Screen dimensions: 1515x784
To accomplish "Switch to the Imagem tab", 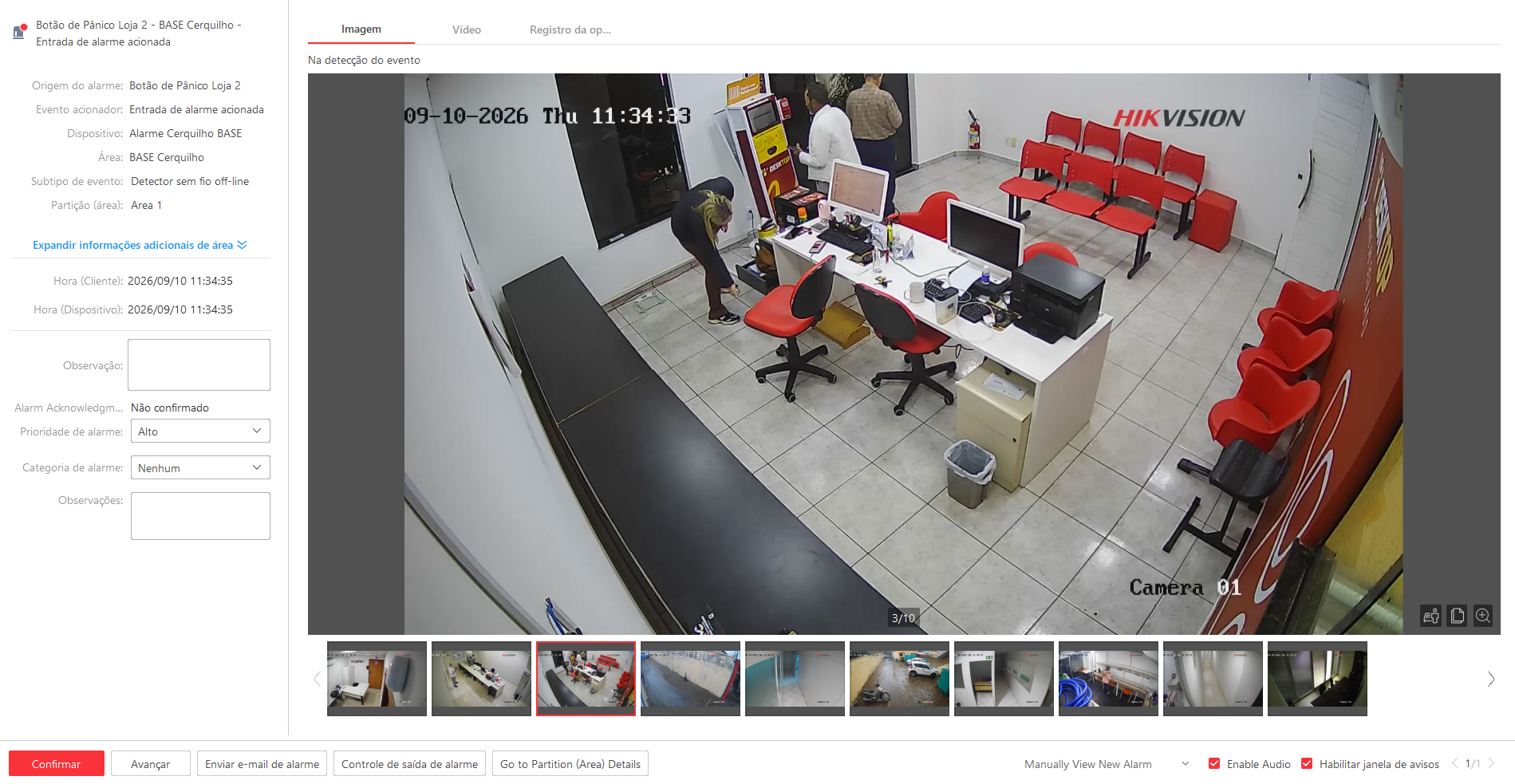I will click(x=361, y=29).
